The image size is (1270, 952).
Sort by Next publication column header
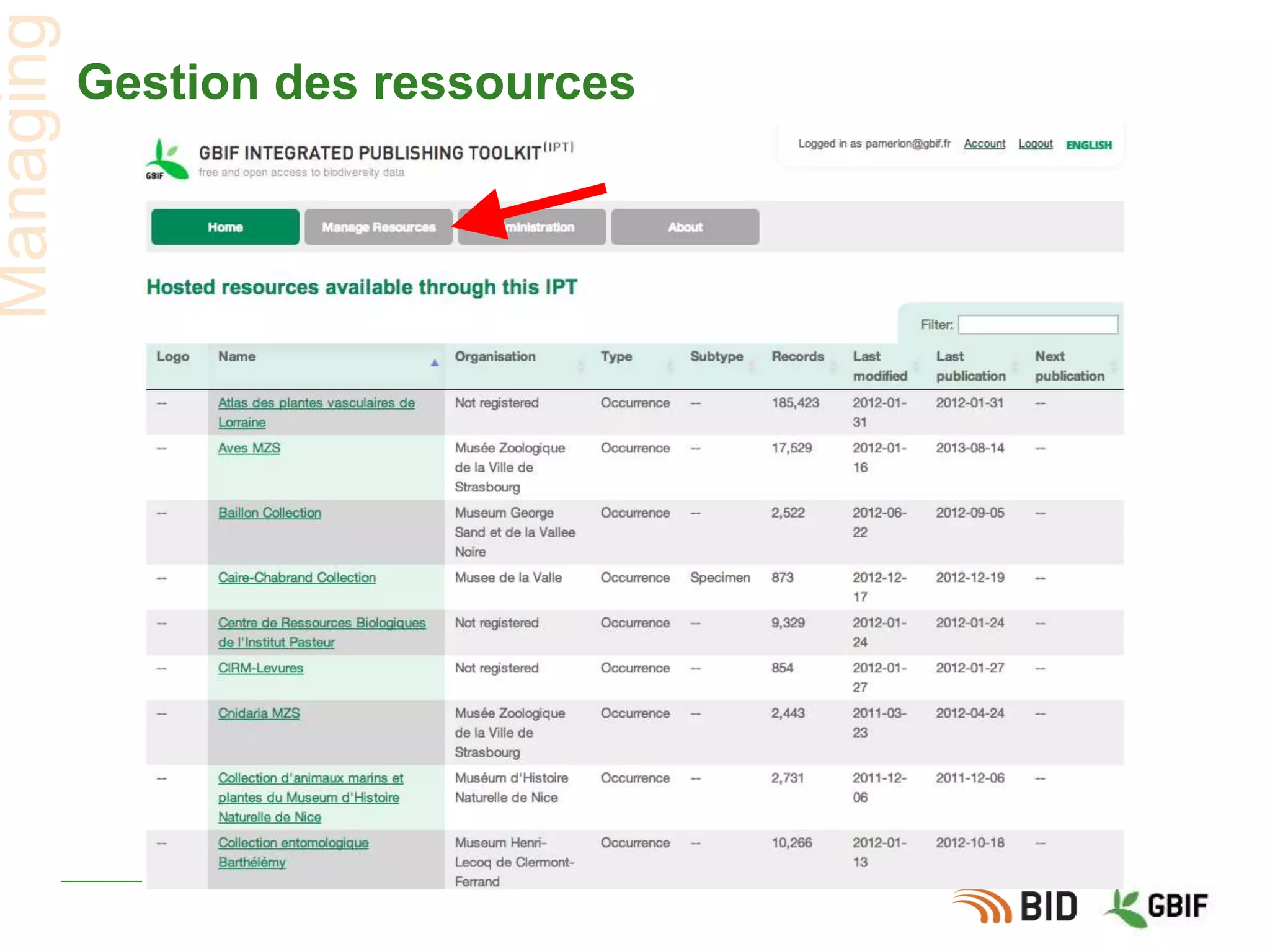coord(1069,366)
